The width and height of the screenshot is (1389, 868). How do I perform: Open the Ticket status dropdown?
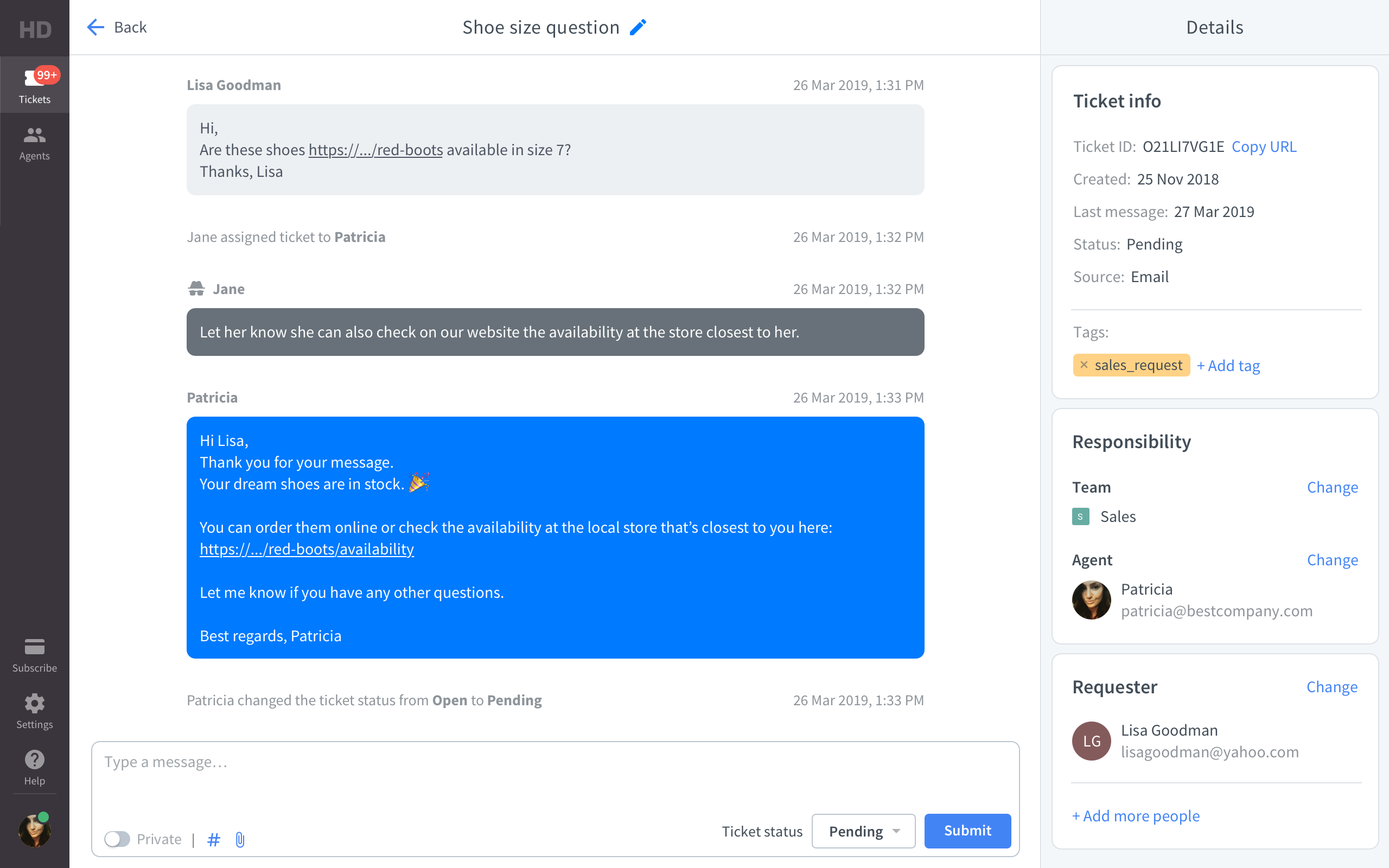coord(861,830)
